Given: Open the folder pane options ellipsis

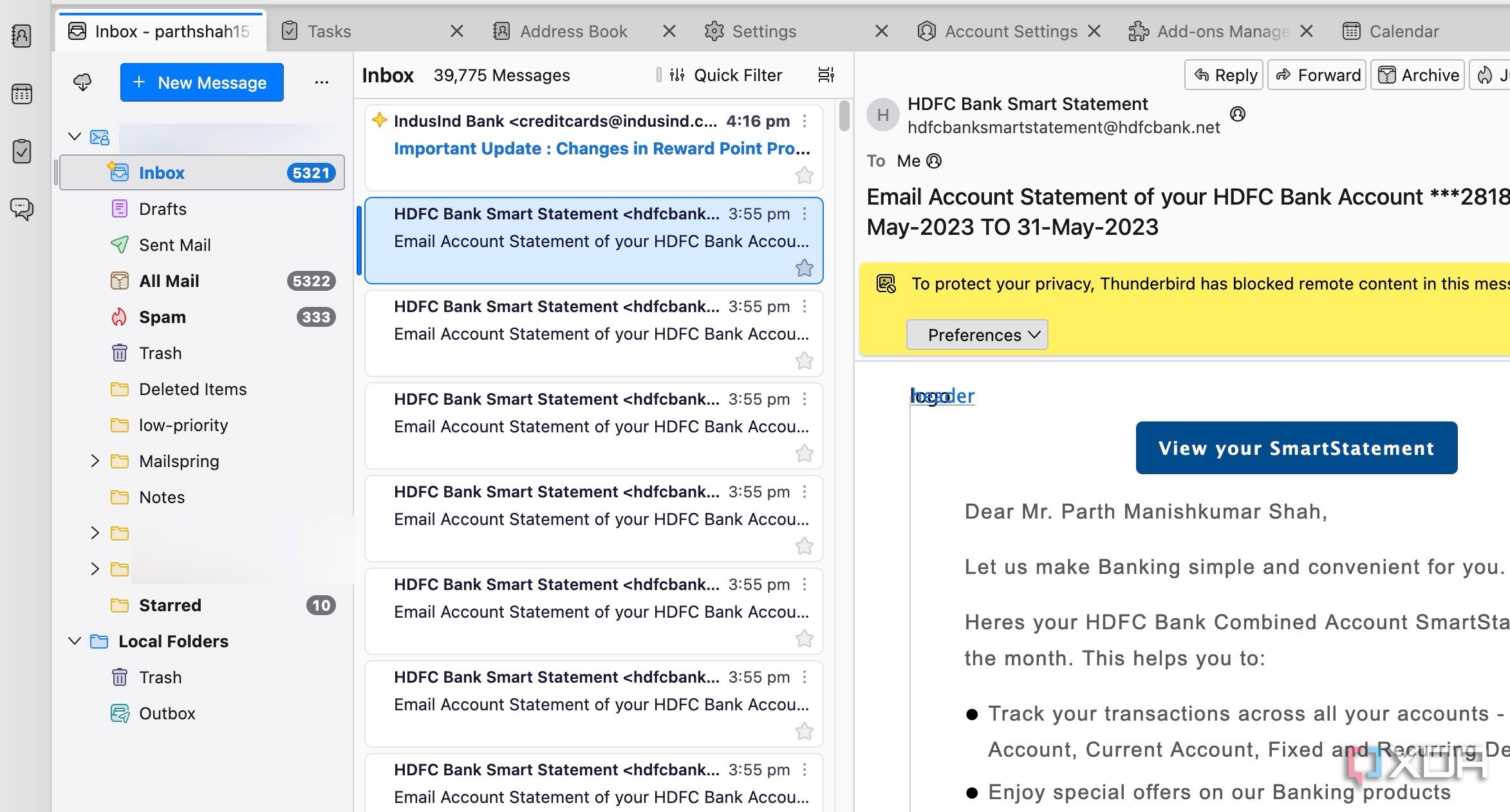Looking at the screenshot, I should click(x=322, y=82).
